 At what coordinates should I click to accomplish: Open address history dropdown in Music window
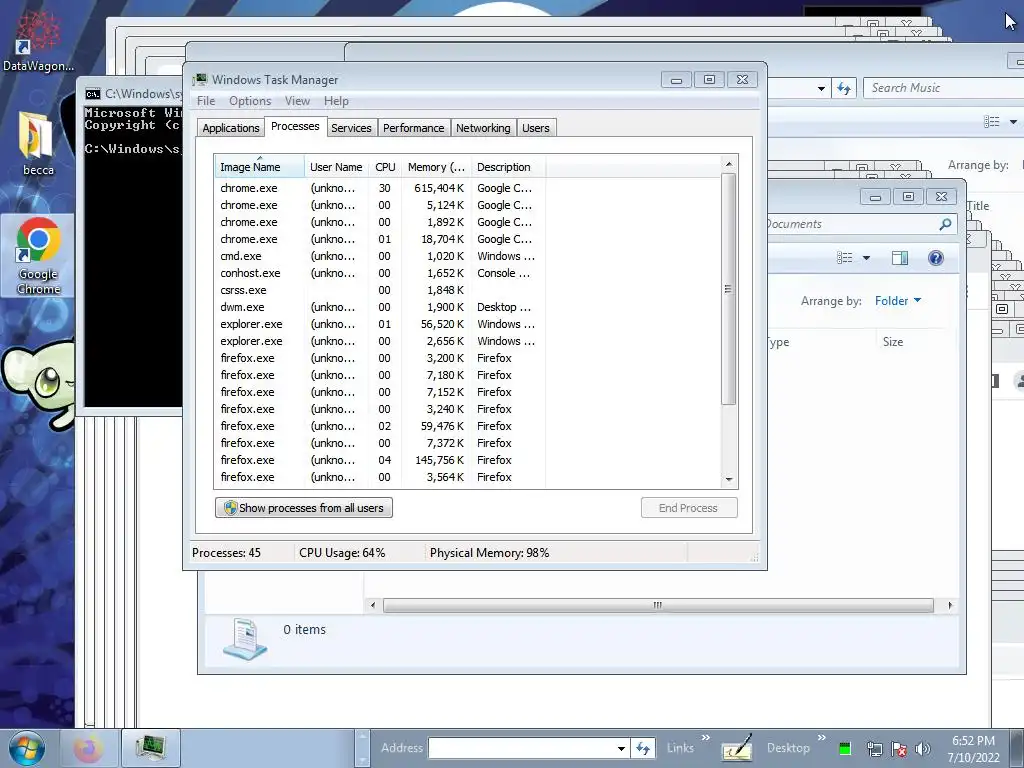(x=821, y=88)
